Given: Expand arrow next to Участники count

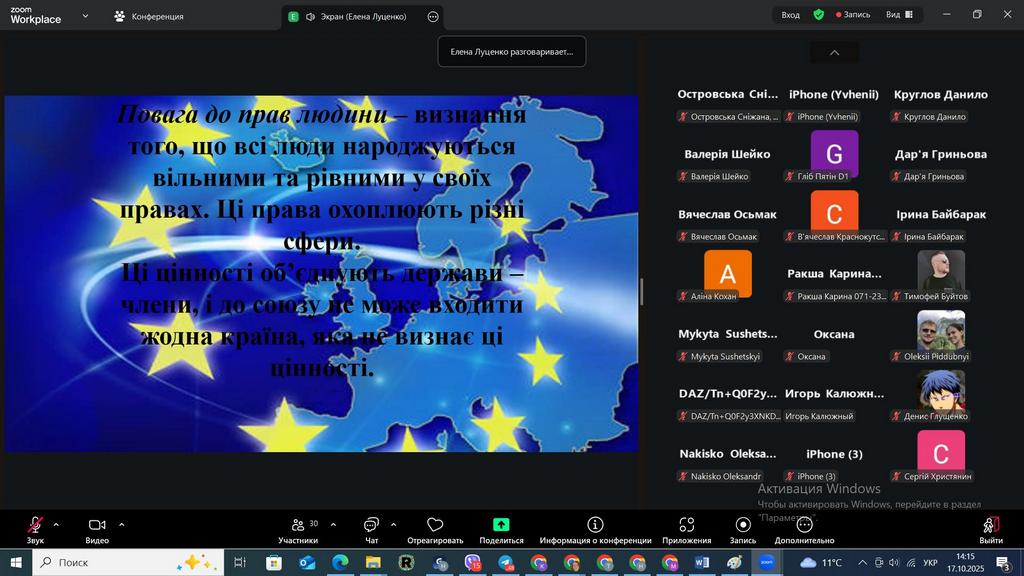Looking at the screenshot, I should click(333, 524).
